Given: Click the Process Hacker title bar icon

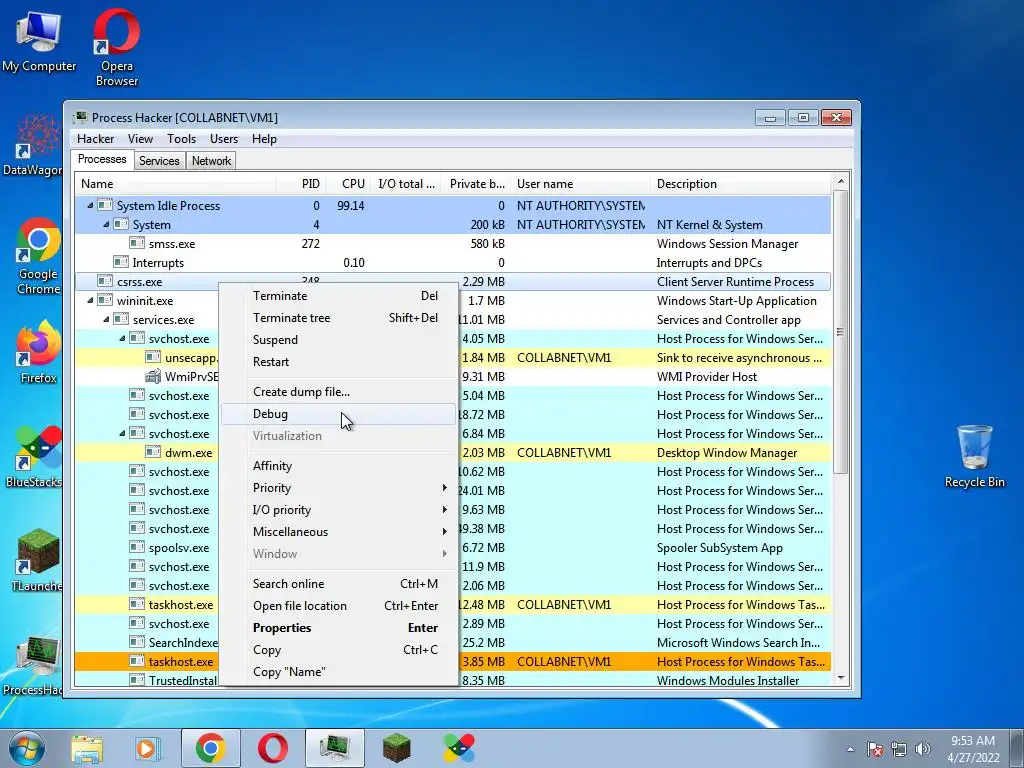Looking at the screenshot, I should pos(80,118).
